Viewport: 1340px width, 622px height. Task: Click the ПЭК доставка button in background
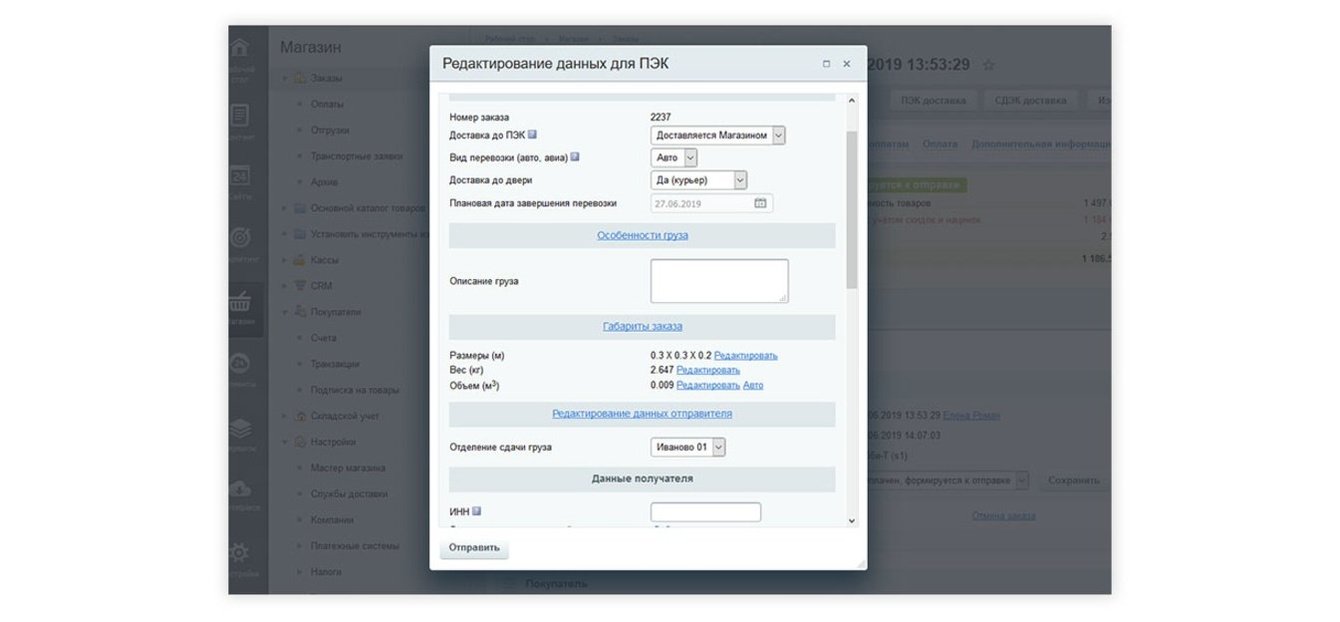click(x=932, y=100)
